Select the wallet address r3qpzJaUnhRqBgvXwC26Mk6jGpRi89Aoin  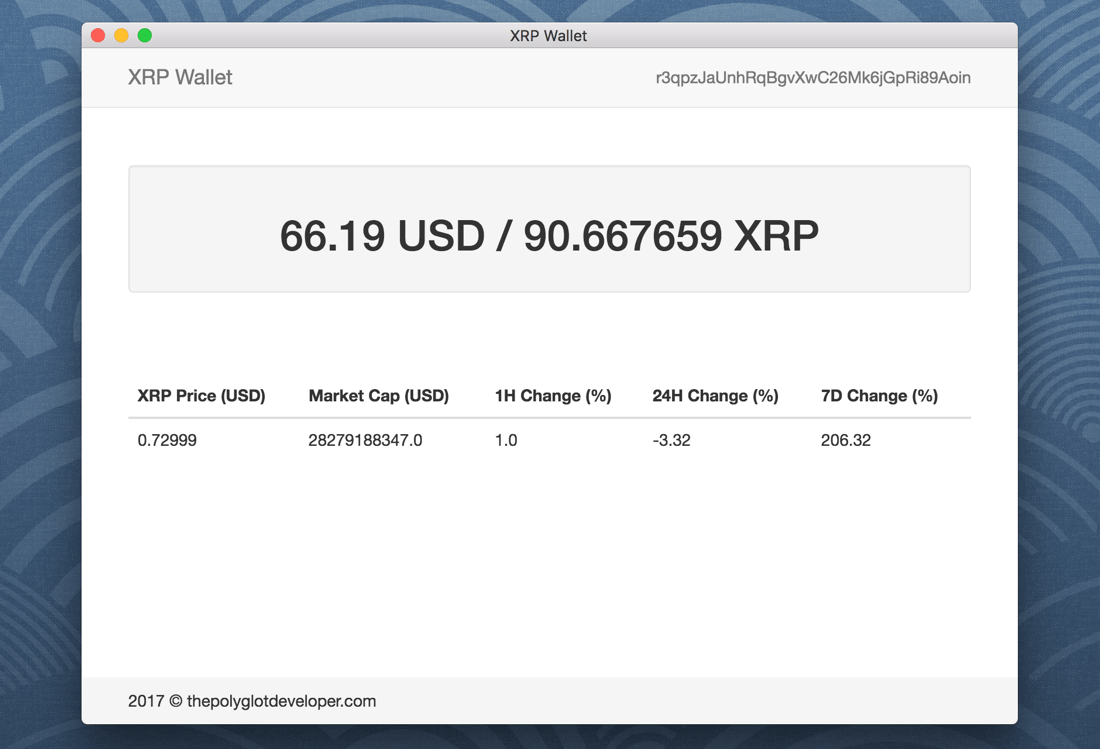click(813, 77)
